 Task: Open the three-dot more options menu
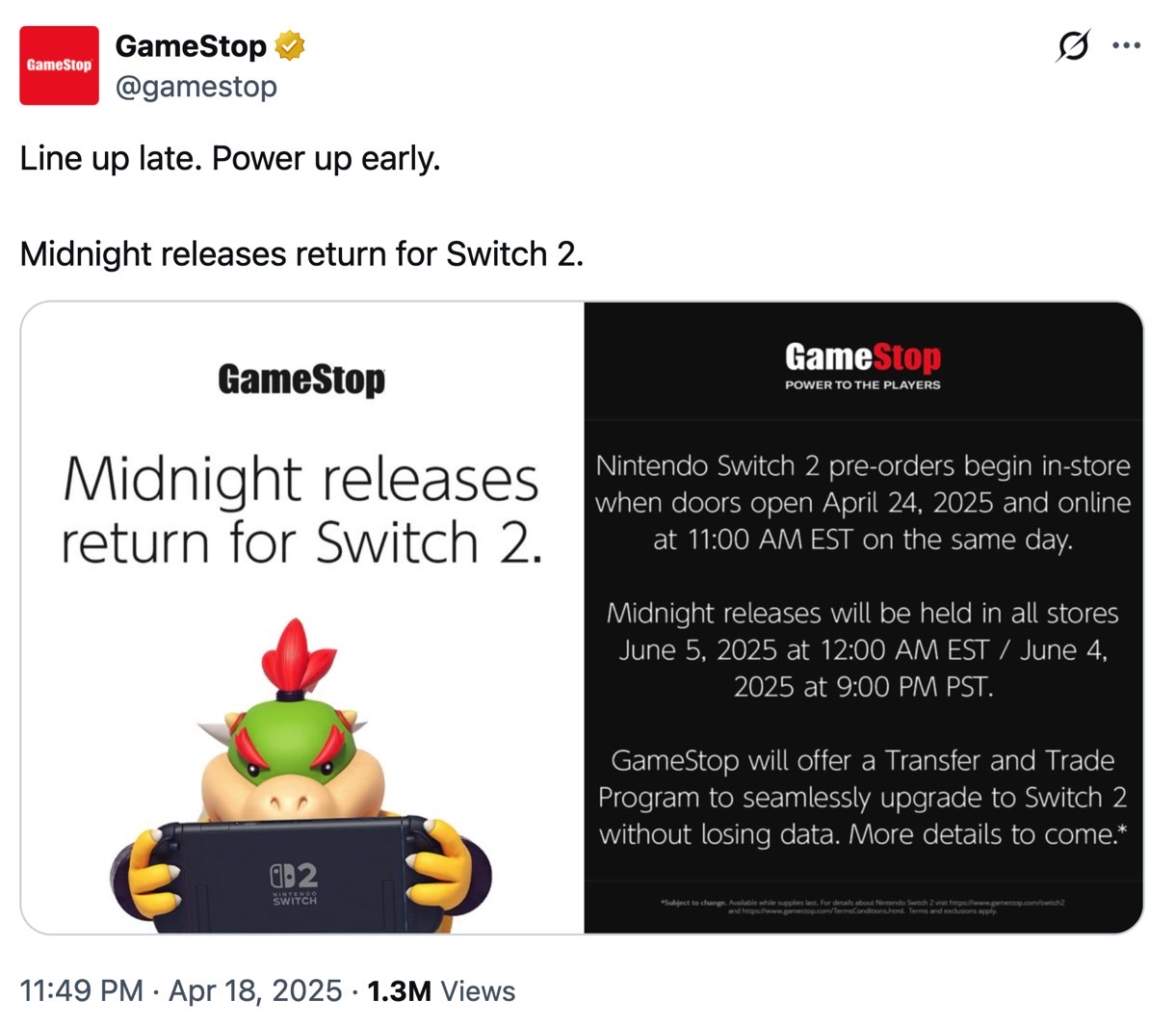click(1126, 45)
